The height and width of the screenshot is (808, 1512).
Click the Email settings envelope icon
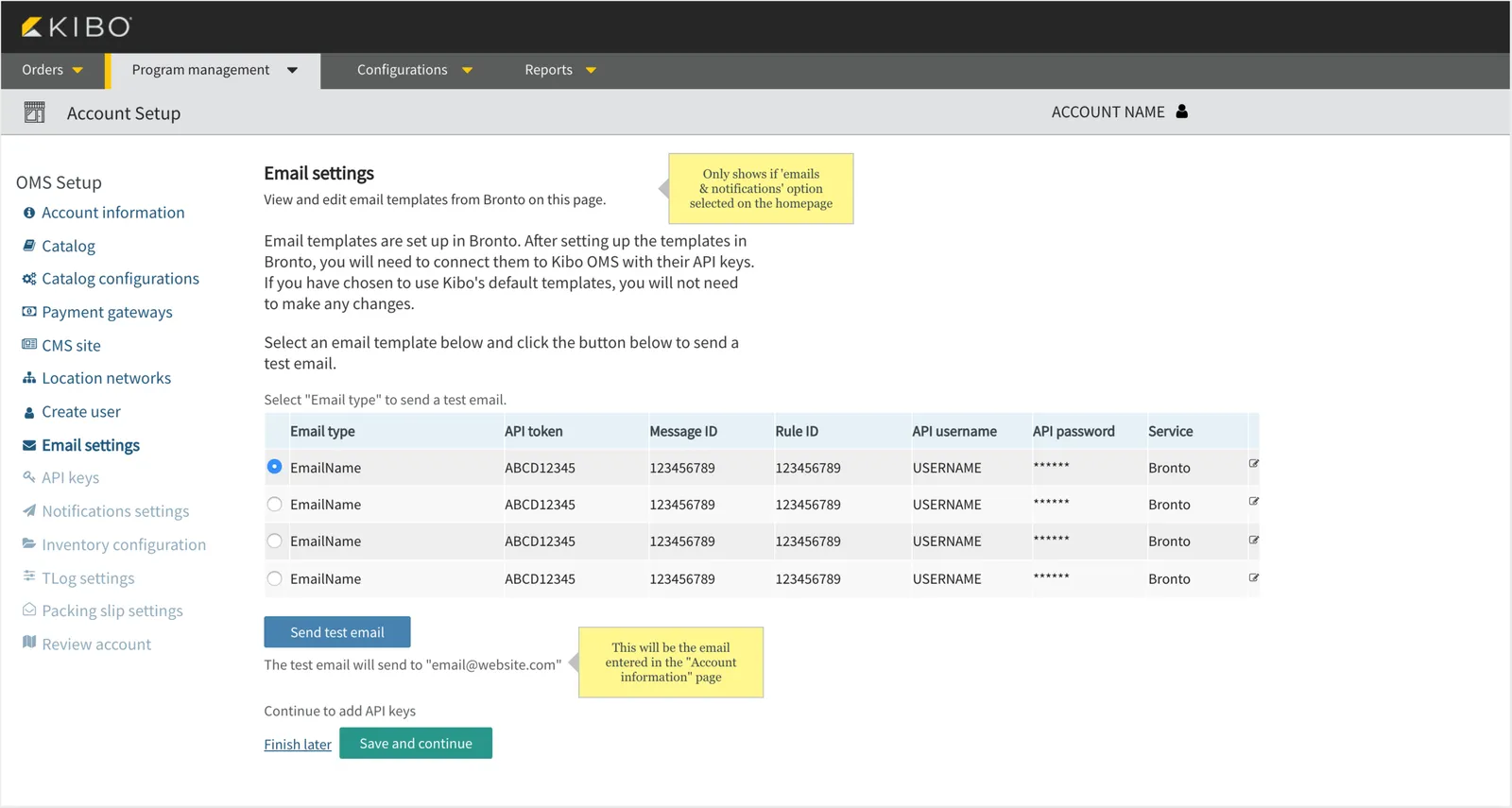tap(29, 445)
